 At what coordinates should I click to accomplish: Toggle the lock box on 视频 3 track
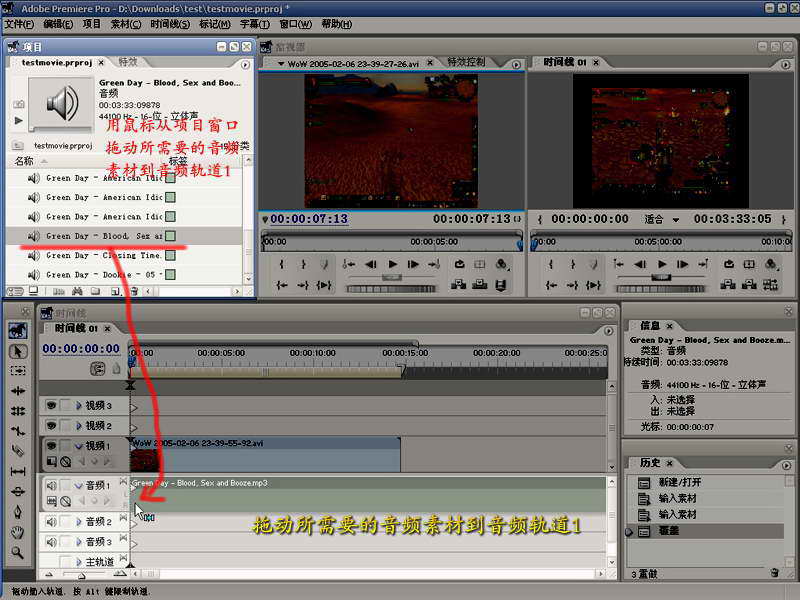coord(65,405)
